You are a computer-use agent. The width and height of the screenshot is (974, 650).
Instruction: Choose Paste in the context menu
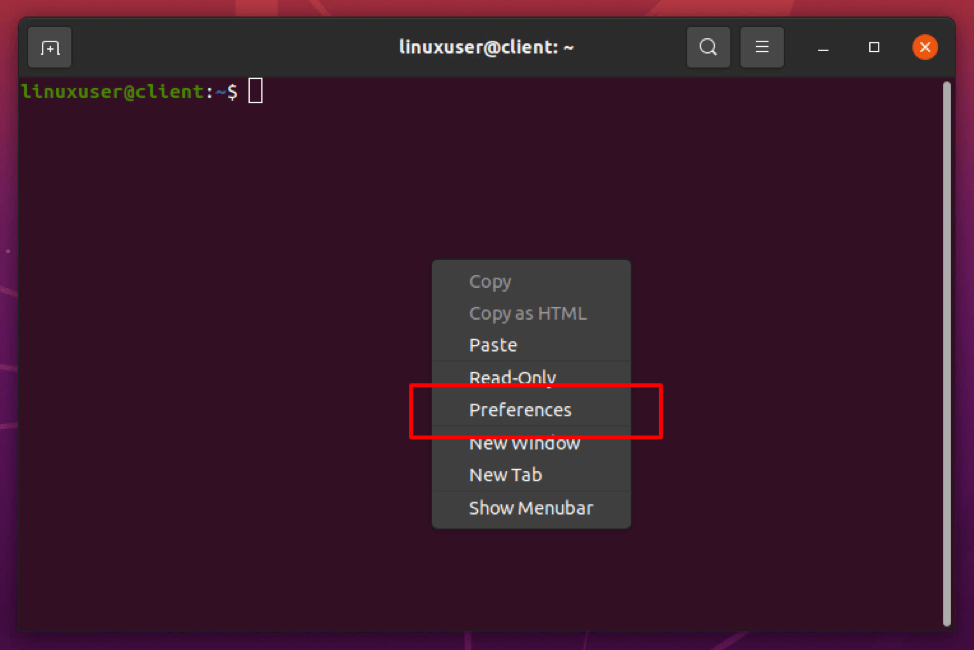[492, 345]
